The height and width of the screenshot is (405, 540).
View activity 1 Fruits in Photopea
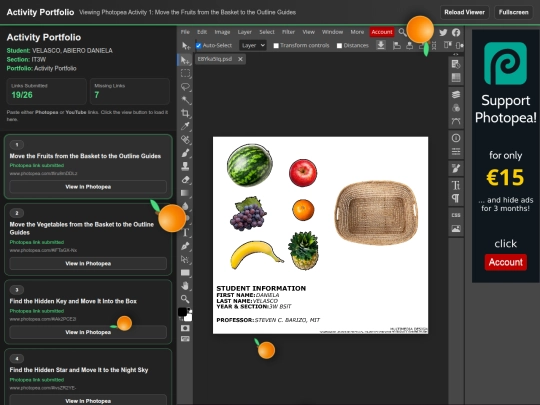[88, 187]
